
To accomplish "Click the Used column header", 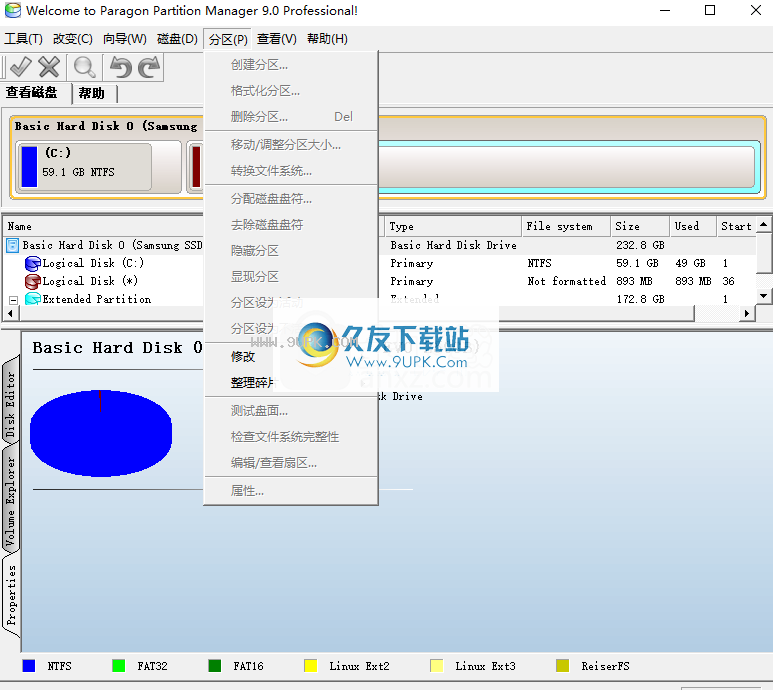I will pyautogui.click(x=693, y=226).
